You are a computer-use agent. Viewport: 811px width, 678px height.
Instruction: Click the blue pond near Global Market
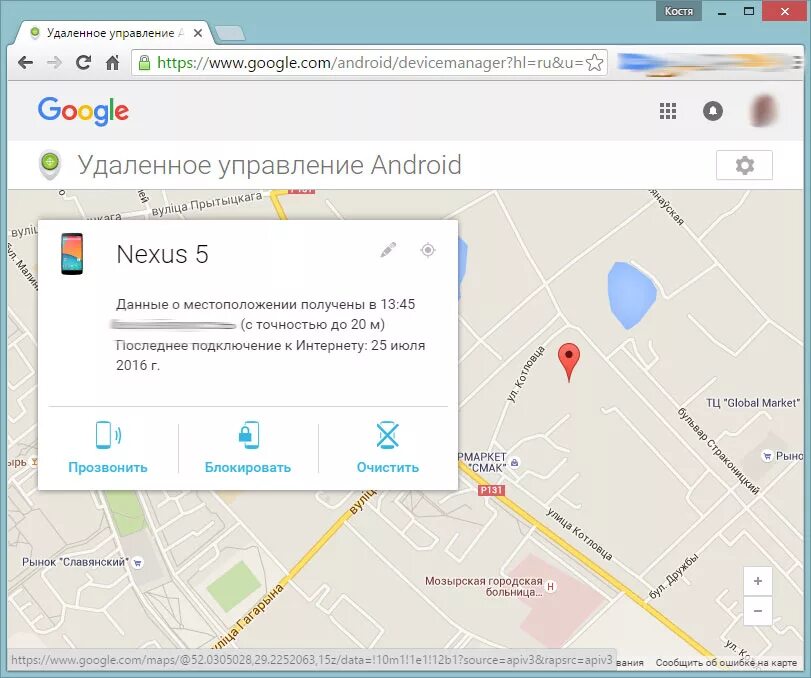pyautogui.click(x=631, y=295)
